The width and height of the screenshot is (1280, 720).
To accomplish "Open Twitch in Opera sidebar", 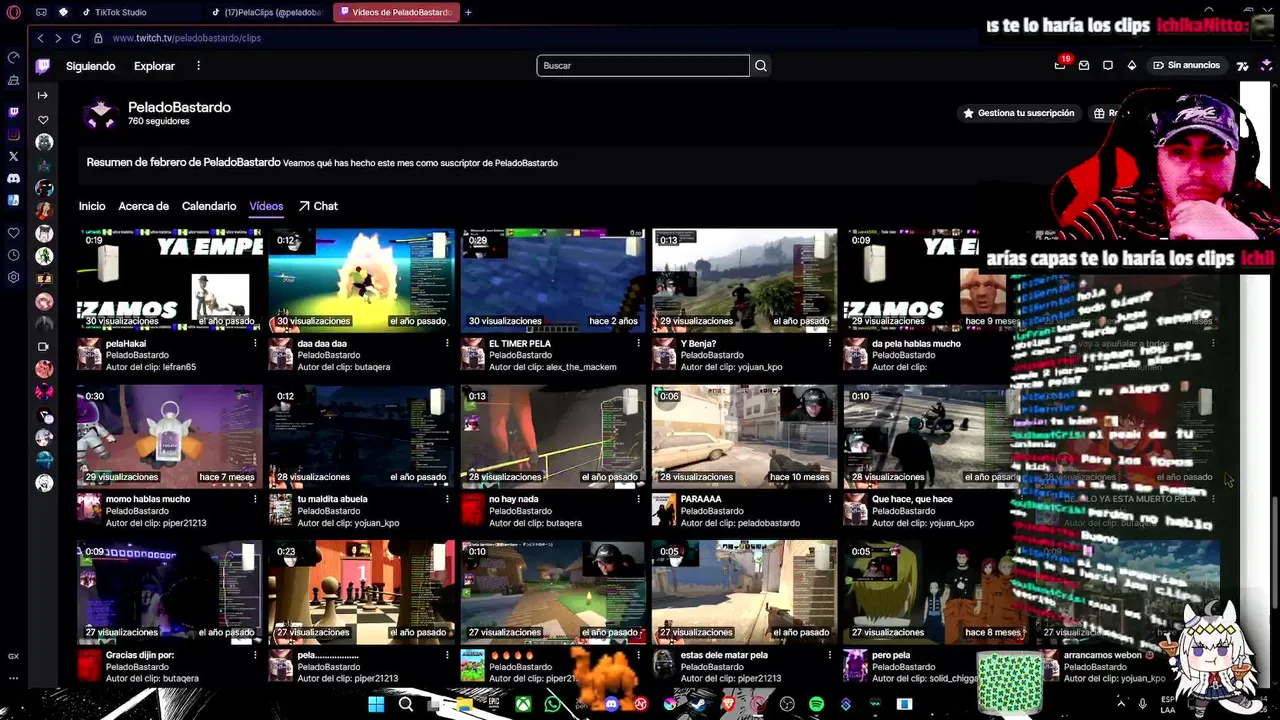I will tap(14, 112).
